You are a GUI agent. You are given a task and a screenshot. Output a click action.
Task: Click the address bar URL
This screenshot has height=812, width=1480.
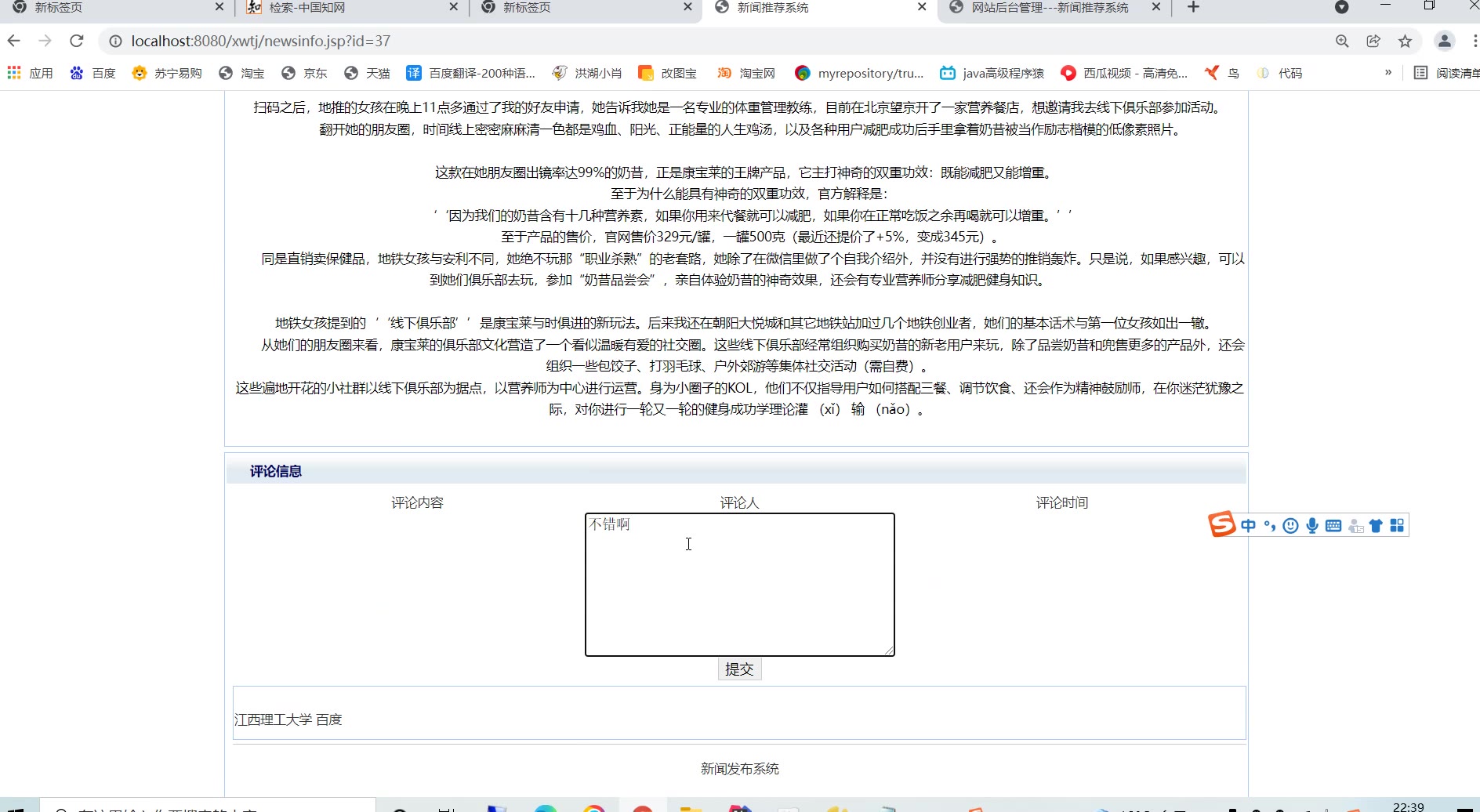click(x=260, y=41)
